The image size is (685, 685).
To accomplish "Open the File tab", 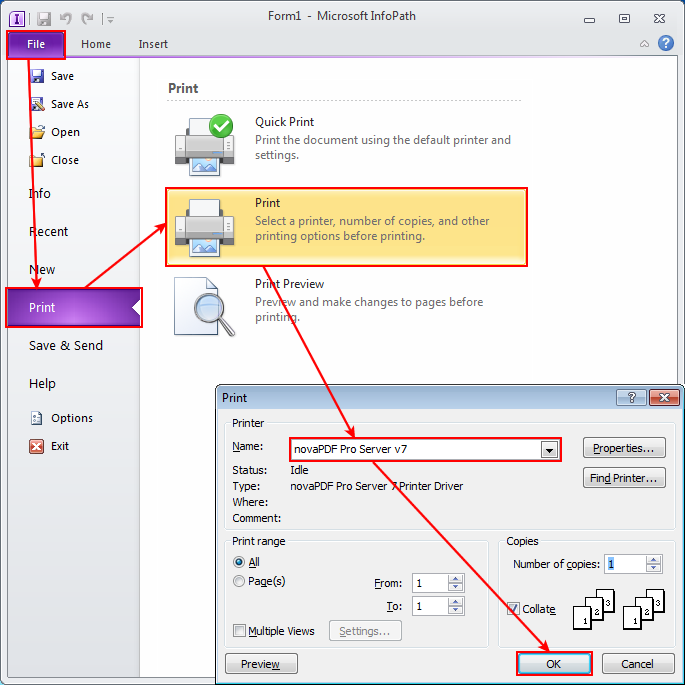I will [x=36, y=44].
